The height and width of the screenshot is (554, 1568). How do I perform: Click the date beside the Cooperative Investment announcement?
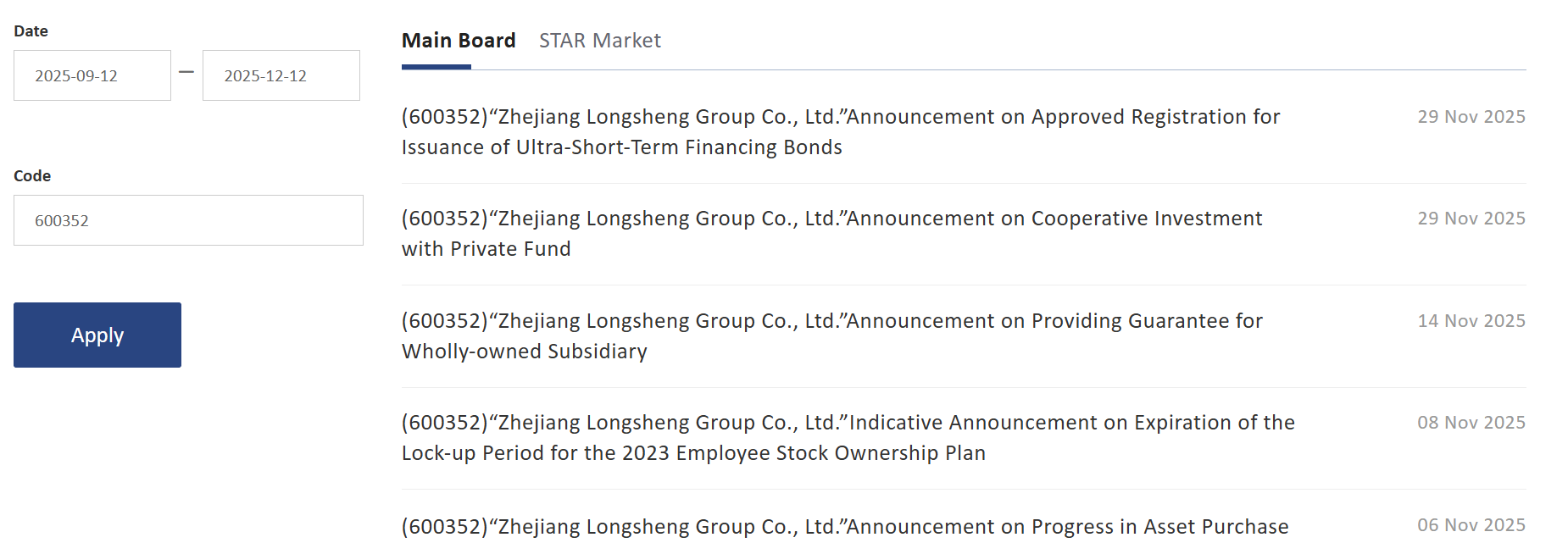(x=1471, y=219)
